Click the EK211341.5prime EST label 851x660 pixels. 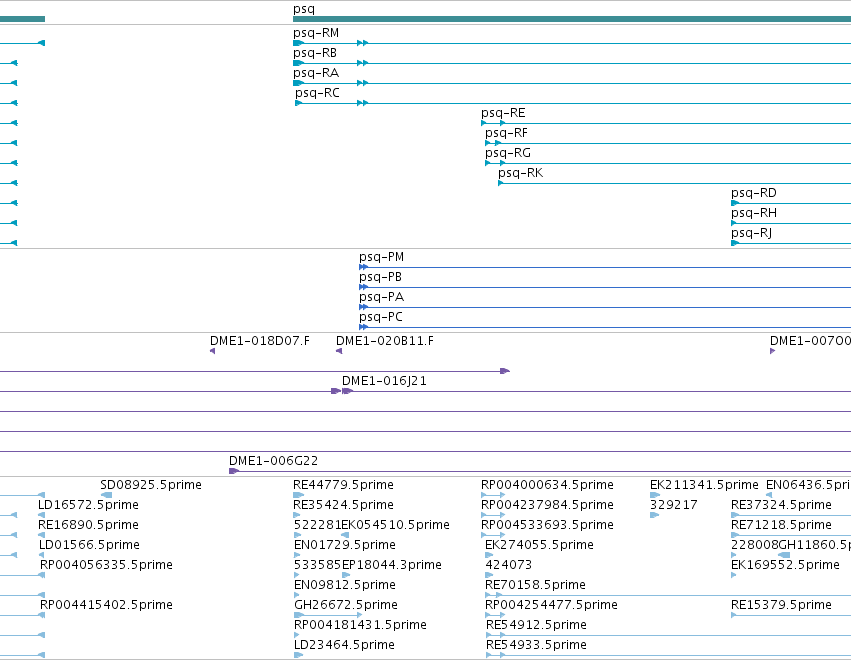[x=704, y=485]
